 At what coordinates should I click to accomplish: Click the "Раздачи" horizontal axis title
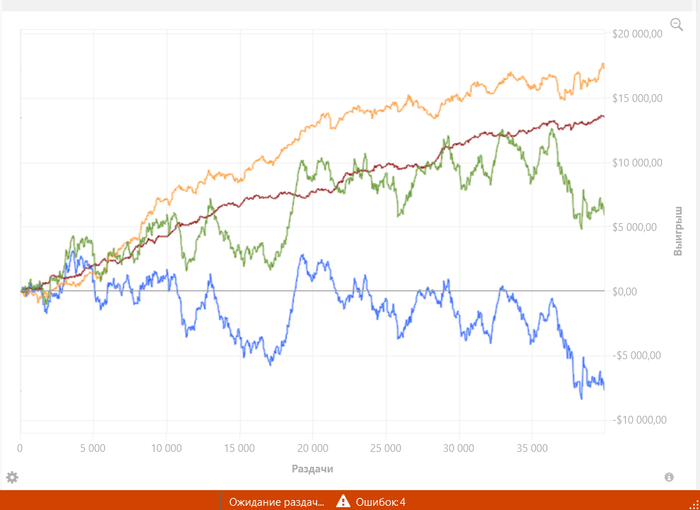(x=311, y=468)
